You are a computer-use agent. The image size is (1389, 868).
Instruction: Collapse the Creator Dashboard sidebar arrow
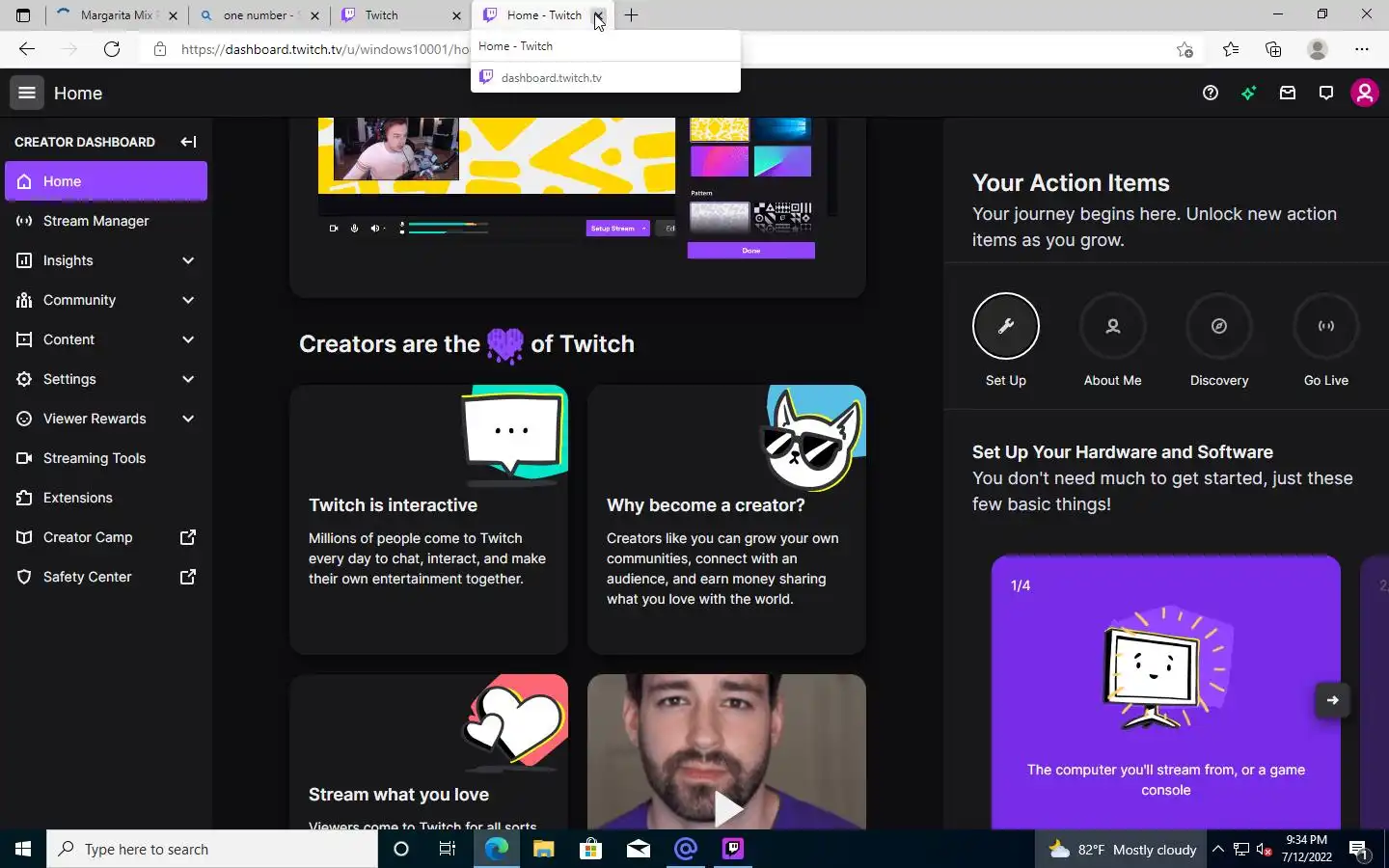coord(188,142)
